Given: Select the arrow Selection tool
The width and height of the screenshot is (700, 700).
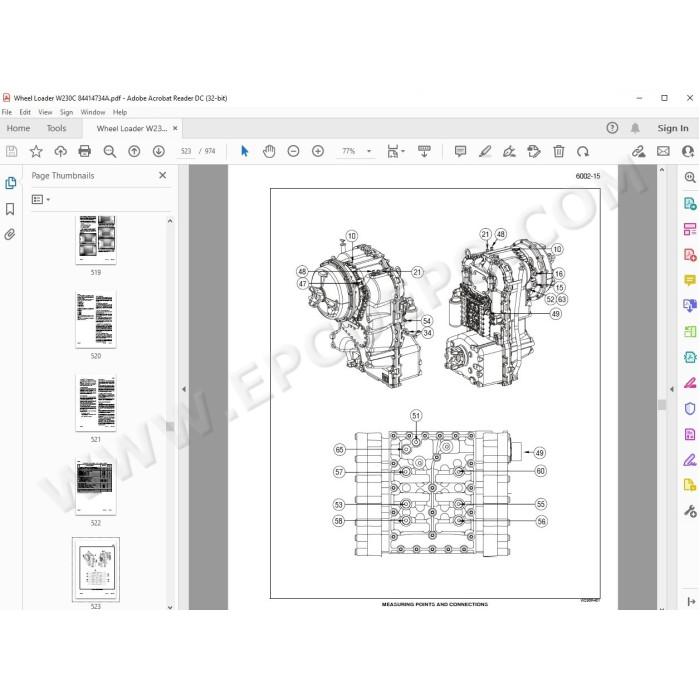Looking at the screenshot, I should click(244, 151).
